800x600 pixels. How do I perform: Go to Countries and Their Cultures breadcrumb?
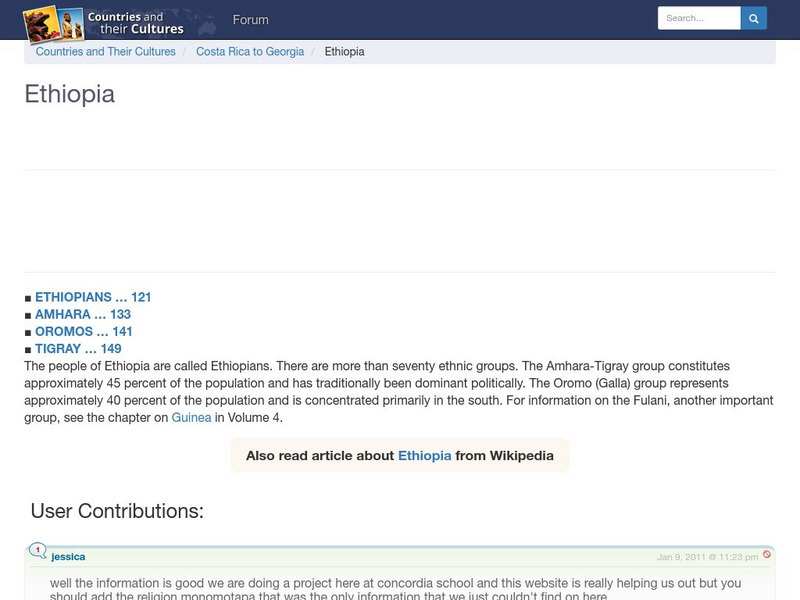coord(106,52)
